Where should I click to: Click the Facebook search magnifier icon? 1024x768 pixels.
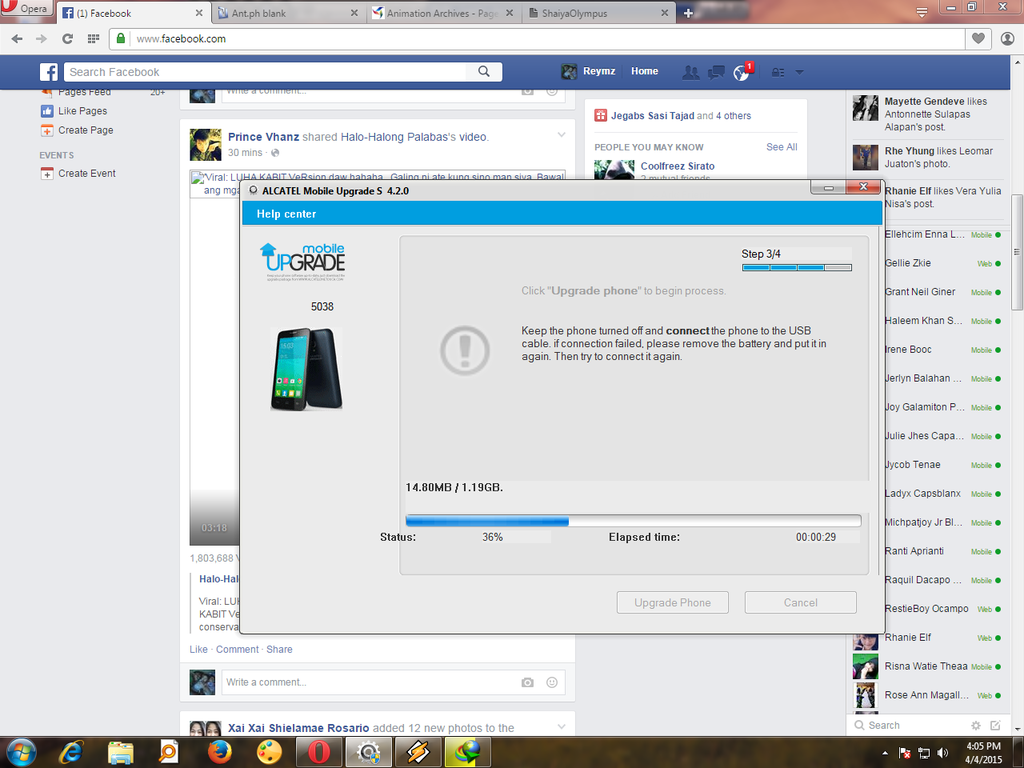[x=484, y=72]
